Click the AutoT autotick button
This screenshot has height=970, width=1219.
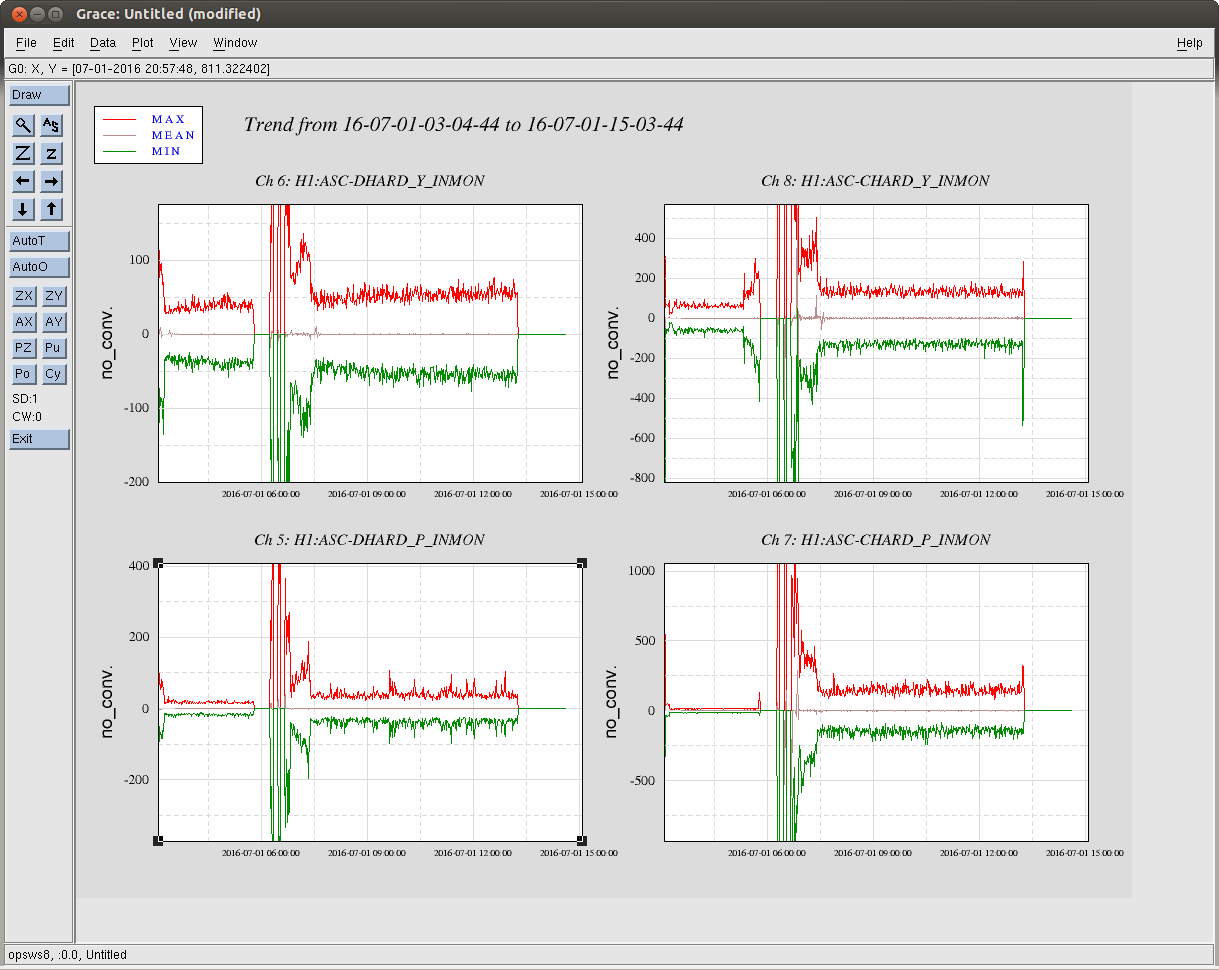point(39,241)
